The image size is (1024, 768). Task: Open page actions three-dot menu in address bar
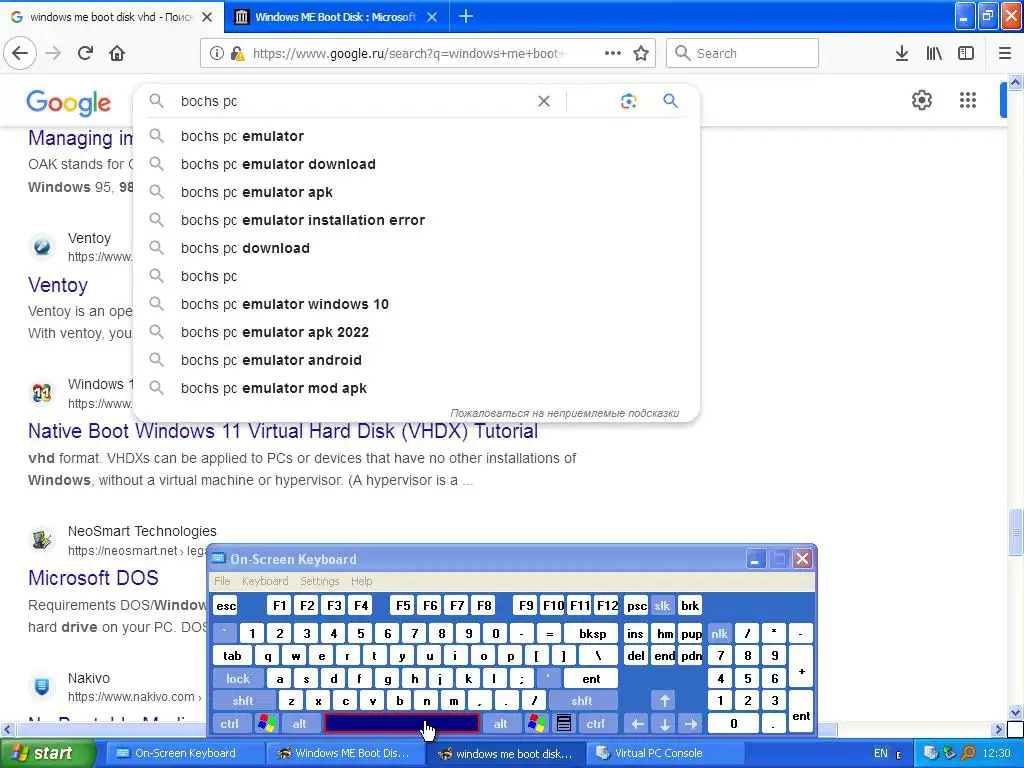(613, 53)
